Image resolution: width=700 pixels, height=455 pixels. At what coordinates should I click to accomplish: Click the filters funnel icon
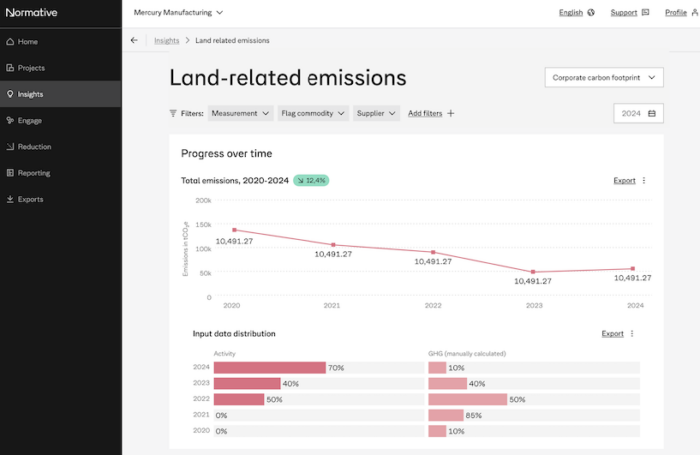(x=173, y=114)
